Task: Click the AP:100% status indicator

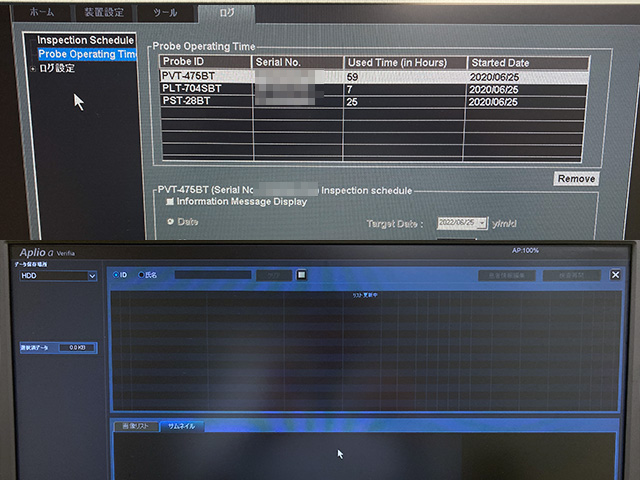Action: coord(525,251)
